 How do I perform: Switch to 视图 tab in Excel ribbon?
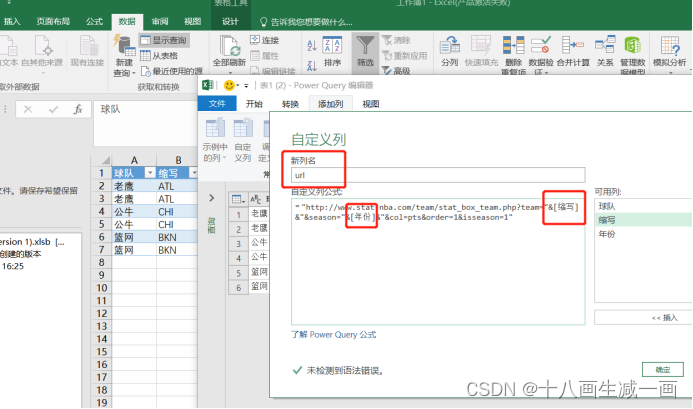193,21
